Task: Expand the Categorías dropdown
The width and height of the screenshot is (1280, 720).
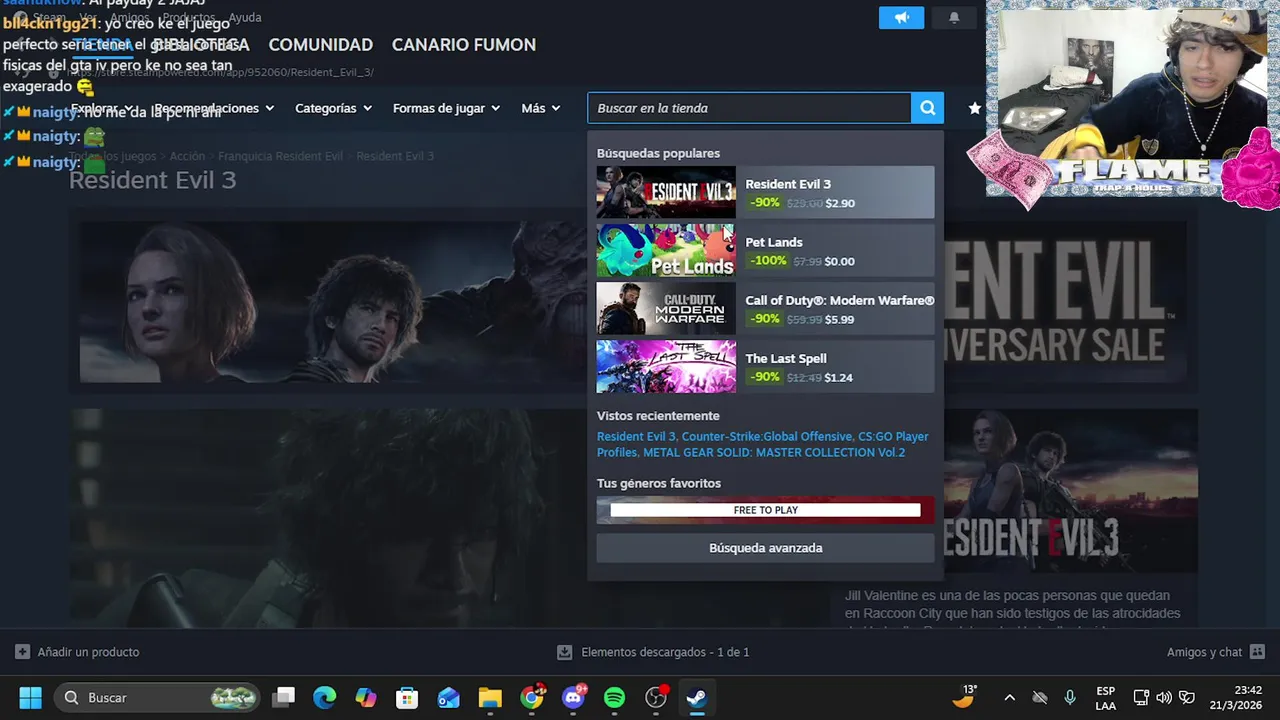Action: [333, 108]
